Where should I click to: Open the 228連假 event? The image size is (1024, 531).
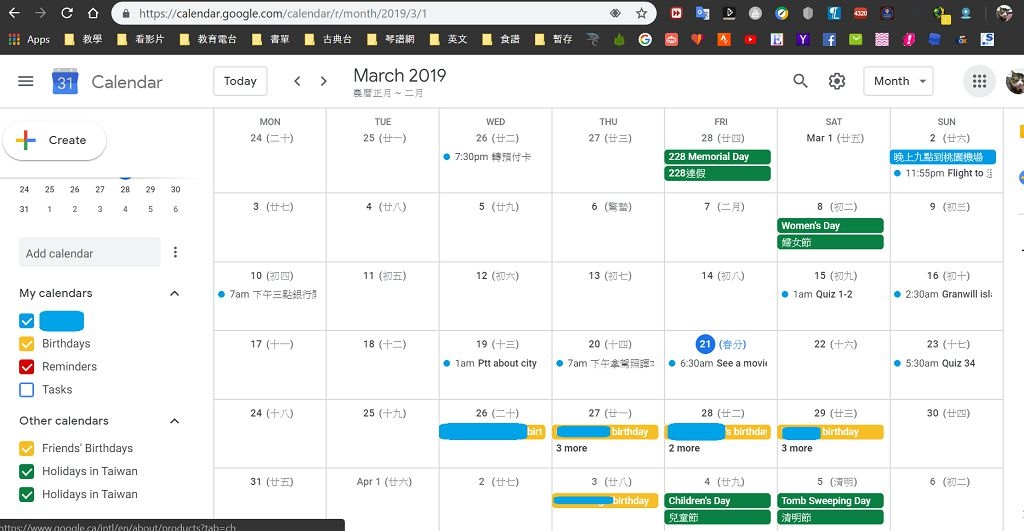(718, 173)
